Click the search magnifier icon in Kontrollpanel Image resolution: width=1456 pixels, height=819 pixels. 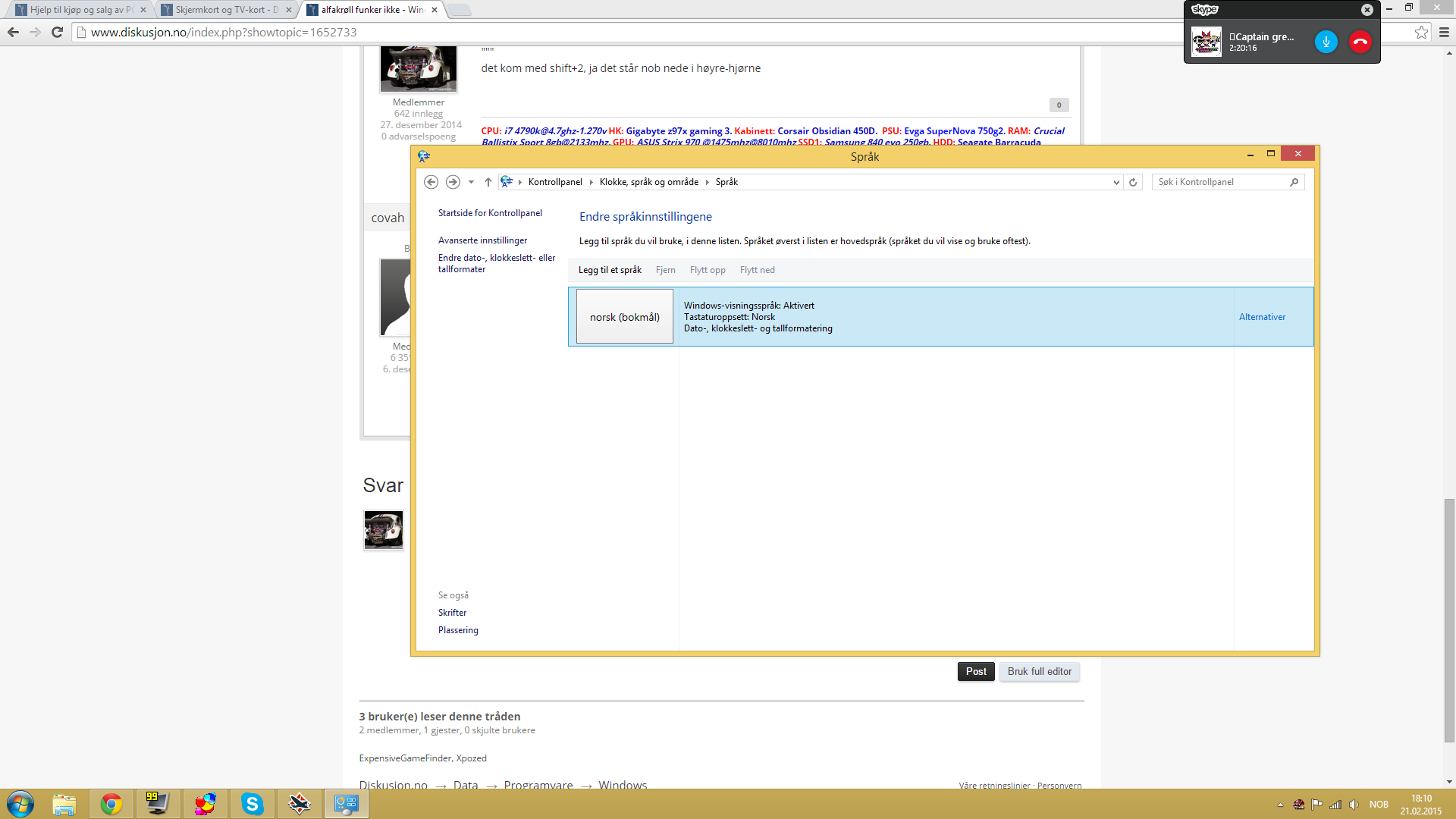1294,182
